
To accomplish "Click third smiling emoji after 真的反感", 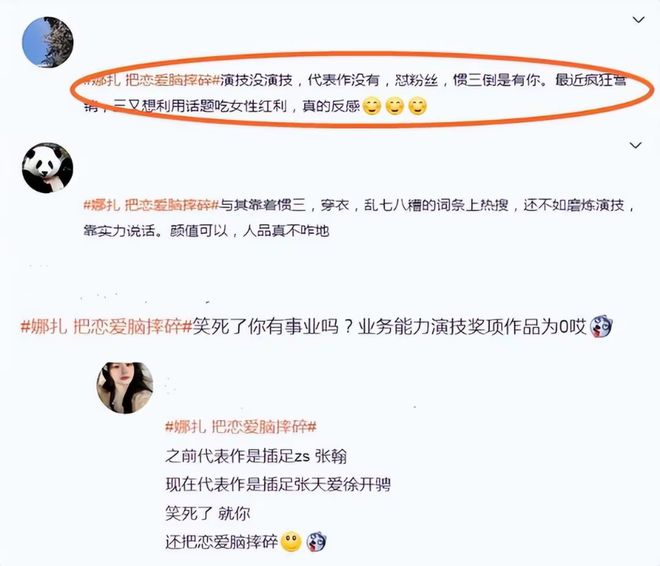I will [x=418, y=106].
